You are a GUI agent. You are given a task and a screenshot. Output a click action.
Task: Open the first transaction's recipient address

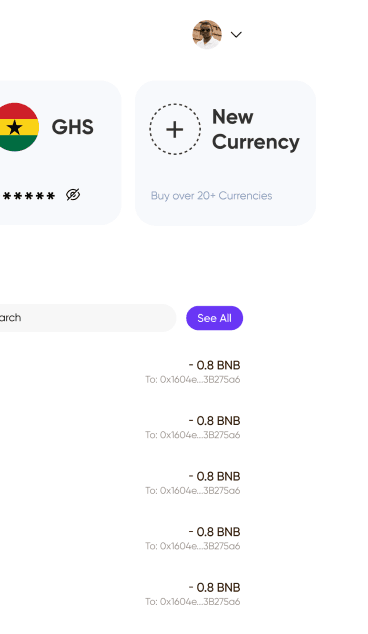pos(193,380)
